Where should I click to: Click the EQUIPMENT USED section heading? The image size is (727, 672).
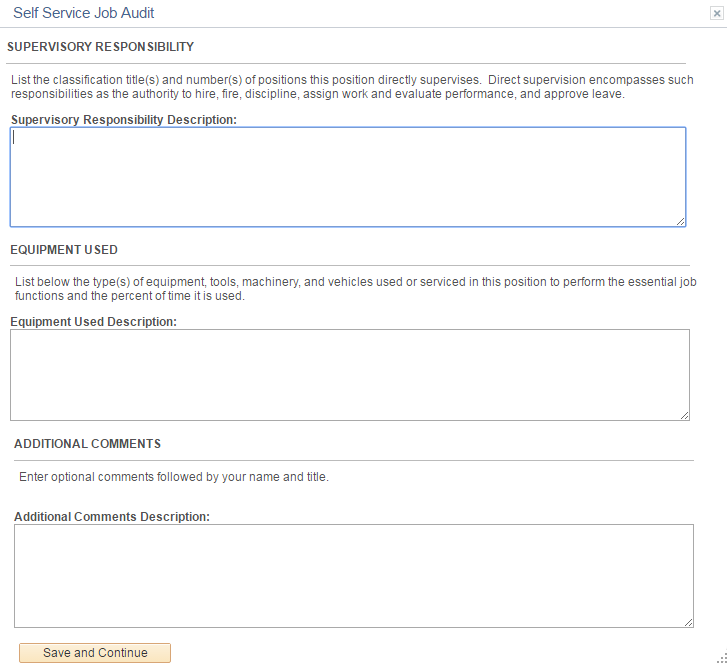point(64,250)
